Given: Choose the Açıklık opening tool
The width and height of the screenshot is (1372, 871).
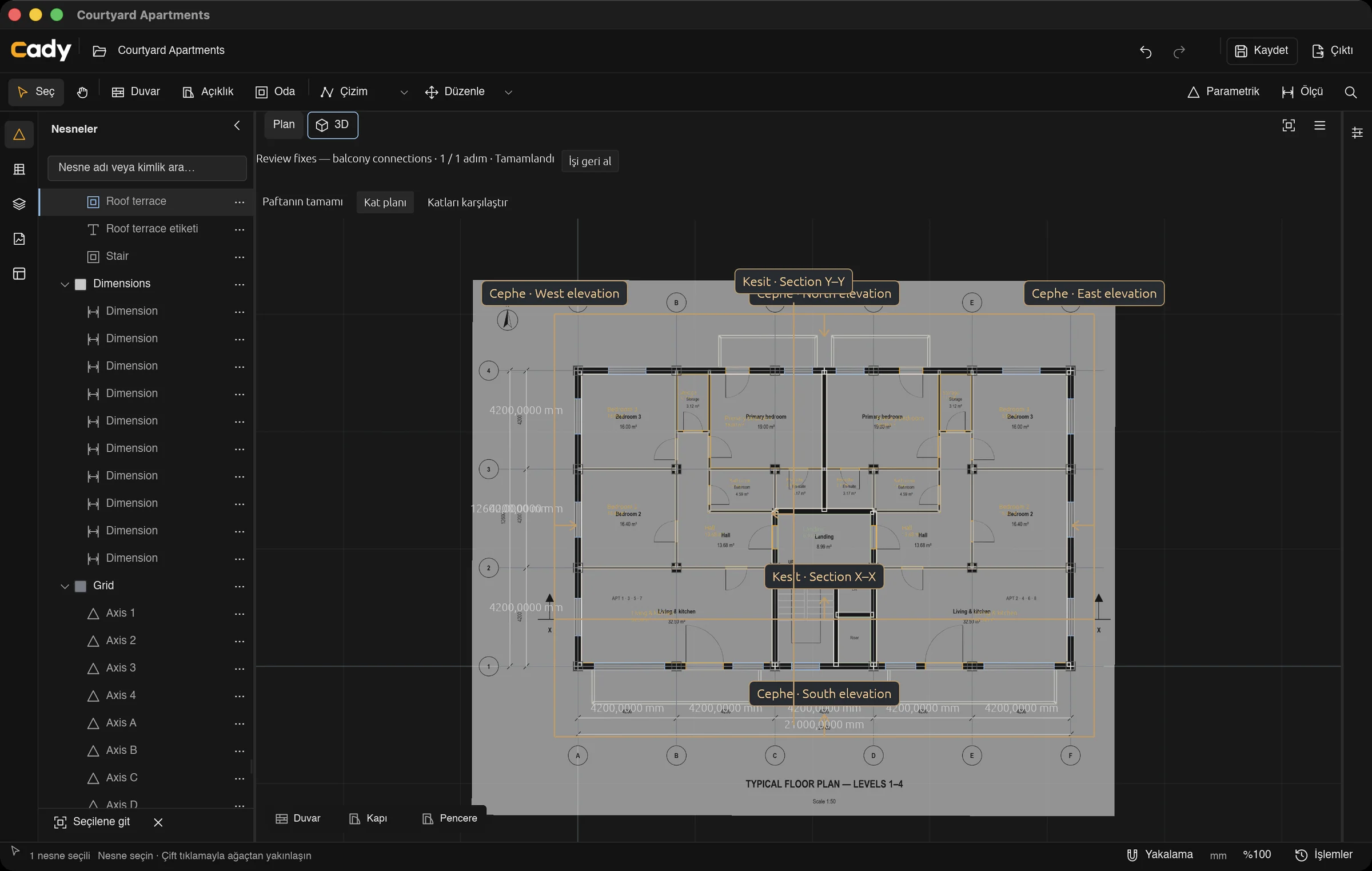Looking at the screenshot, I should (x=208, y=92).
